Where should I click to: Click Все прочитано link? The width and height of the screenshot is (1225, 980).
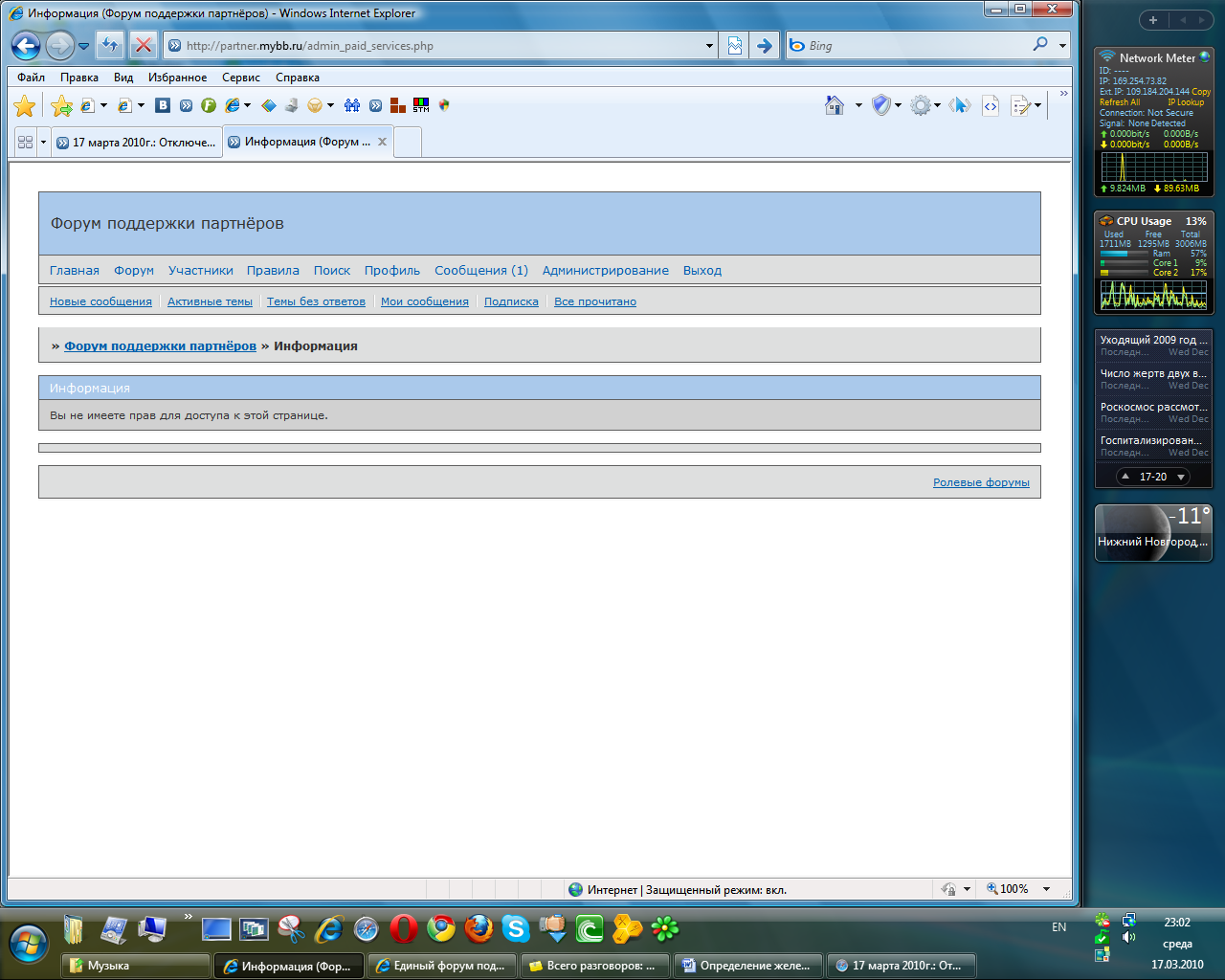[595, 301]
